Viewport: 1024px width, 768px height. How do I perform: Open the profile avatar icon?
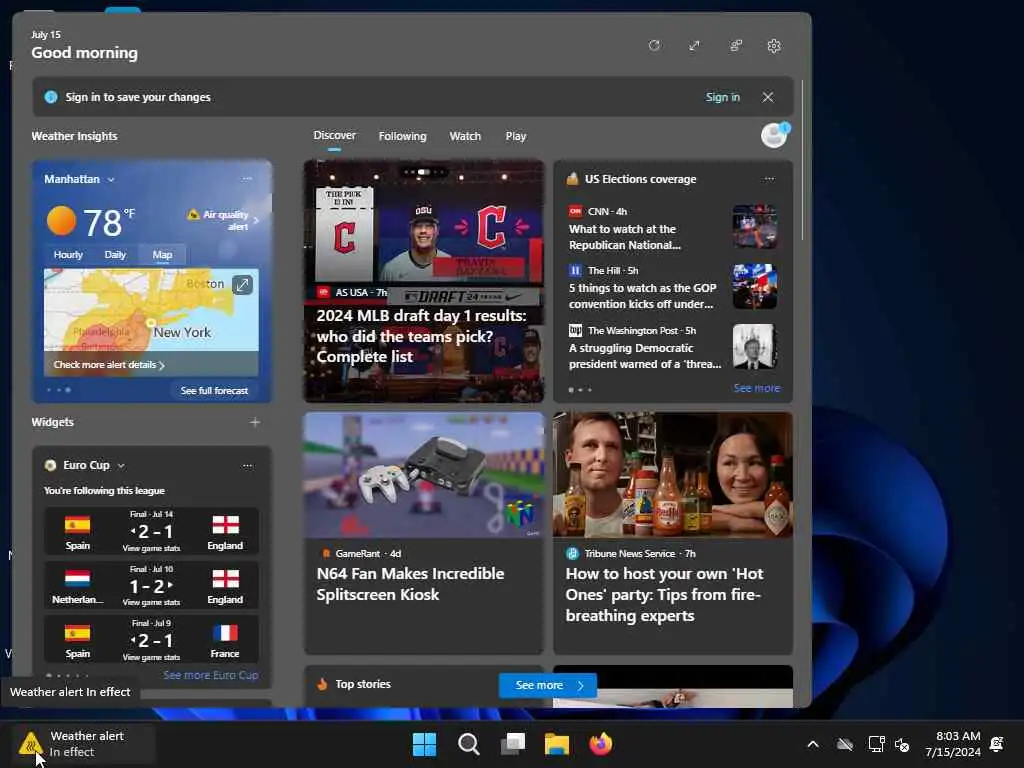[x=775, y=135]
